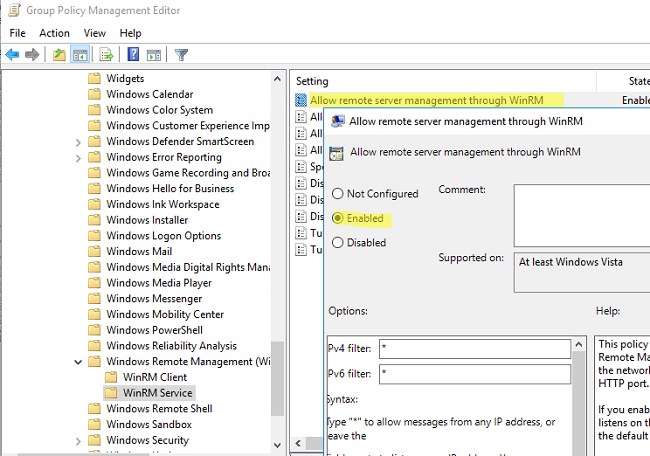Expand the Windows Security tree node

[x=78, y=441]
